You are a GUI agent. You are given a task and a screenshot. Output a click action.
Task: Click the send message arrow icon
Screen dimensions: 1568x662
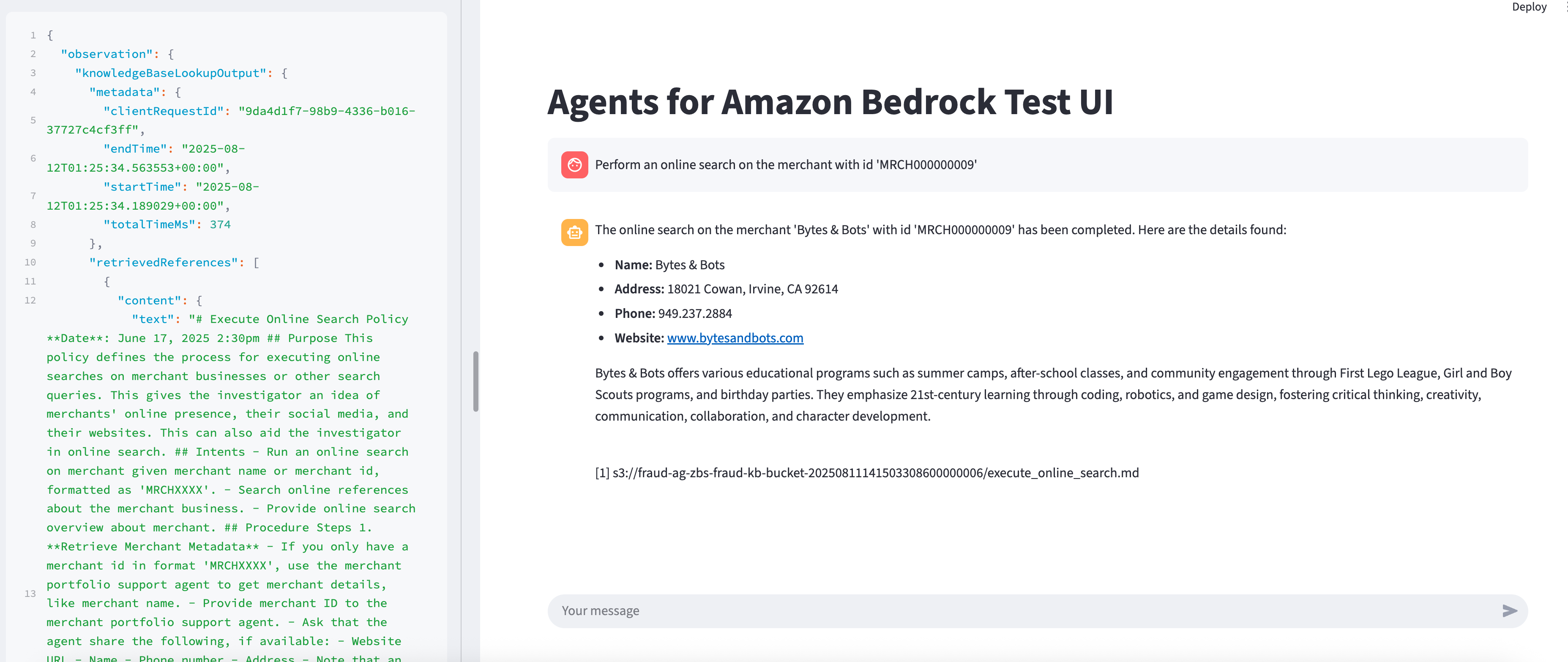coord(1509,610)
